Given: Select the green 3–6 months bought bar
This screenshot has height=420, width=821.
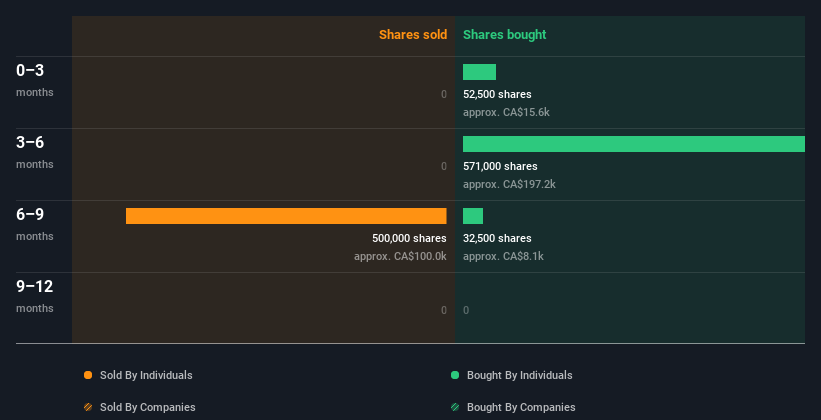Looking at the screenshot, I should point(634,144).
